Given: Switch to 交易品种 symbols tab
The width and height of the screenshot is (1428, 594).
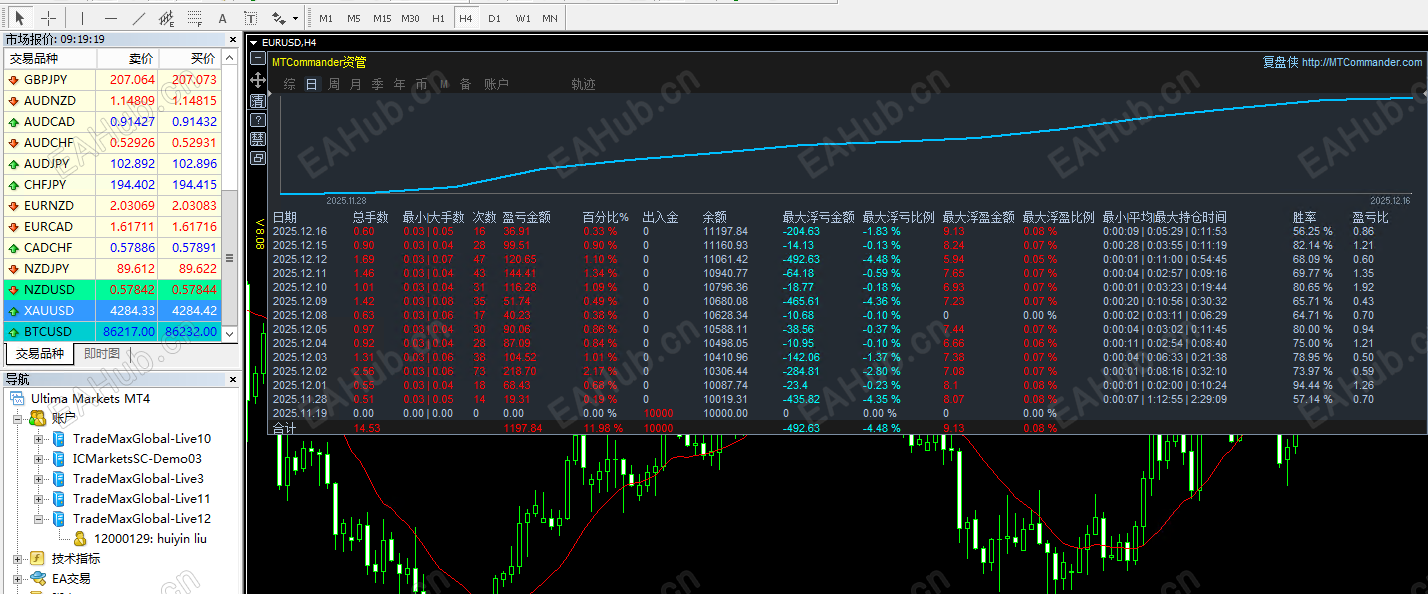Looking at the screenshot, I should [40, 354].
